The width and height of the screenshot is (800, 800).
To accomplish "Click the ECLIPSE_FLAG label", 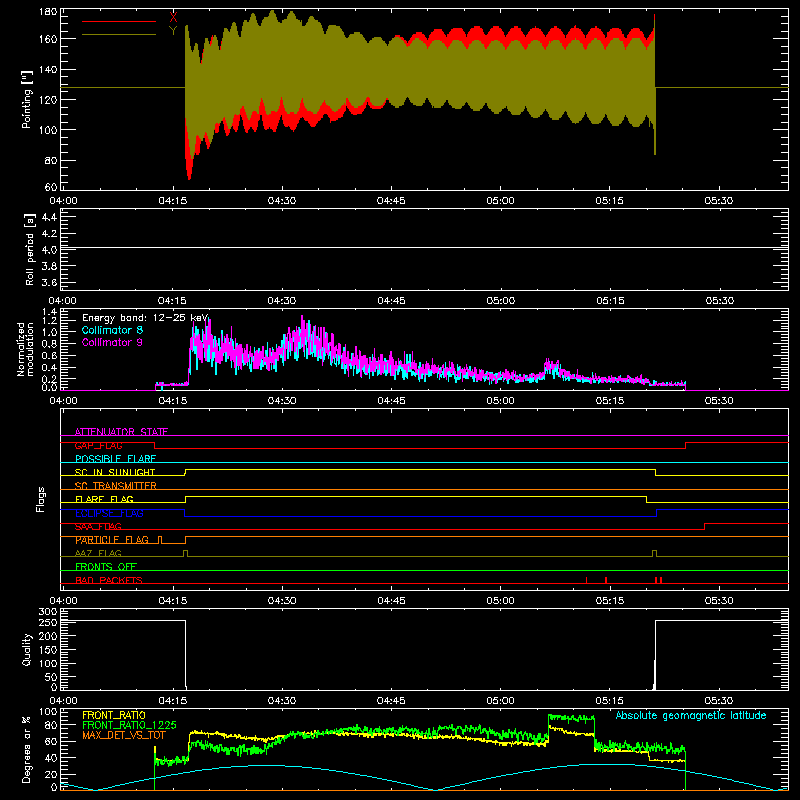I will [x=109, y=513].
